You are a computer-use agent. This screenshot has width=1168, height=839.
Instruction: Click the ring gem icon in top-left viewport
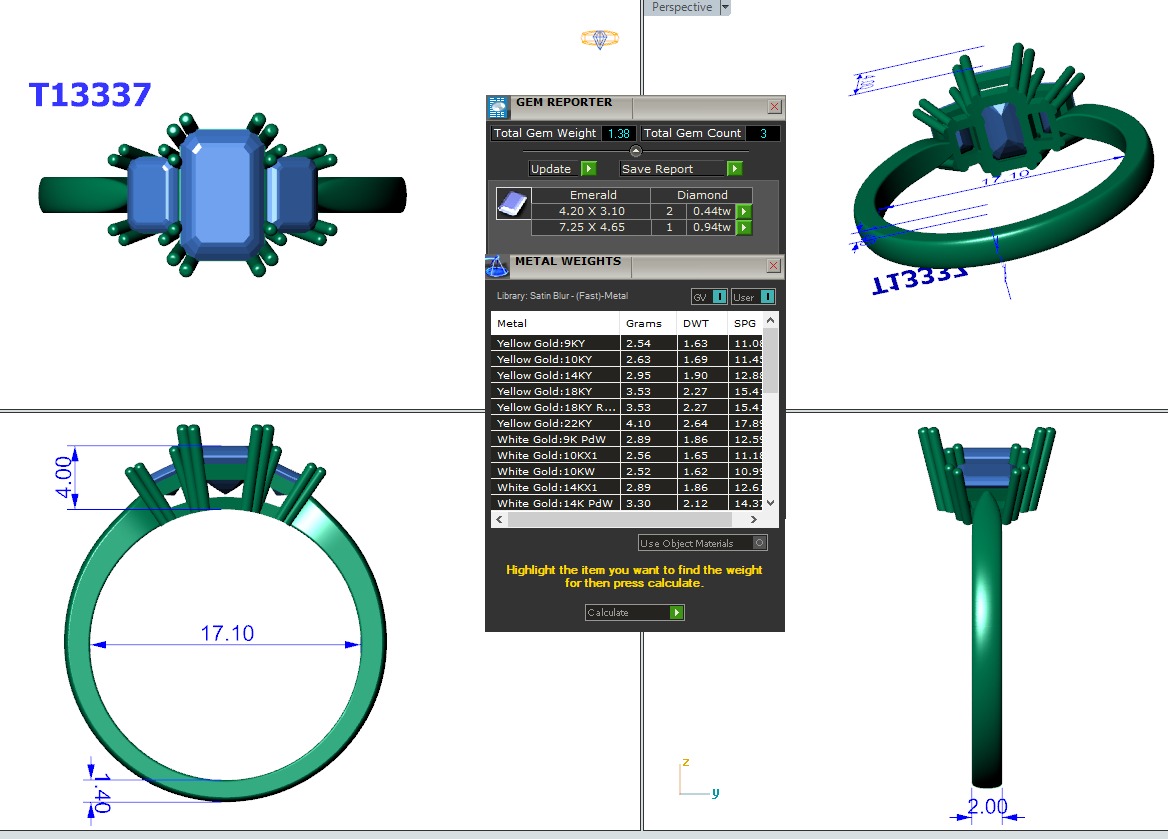click(599, 39)
